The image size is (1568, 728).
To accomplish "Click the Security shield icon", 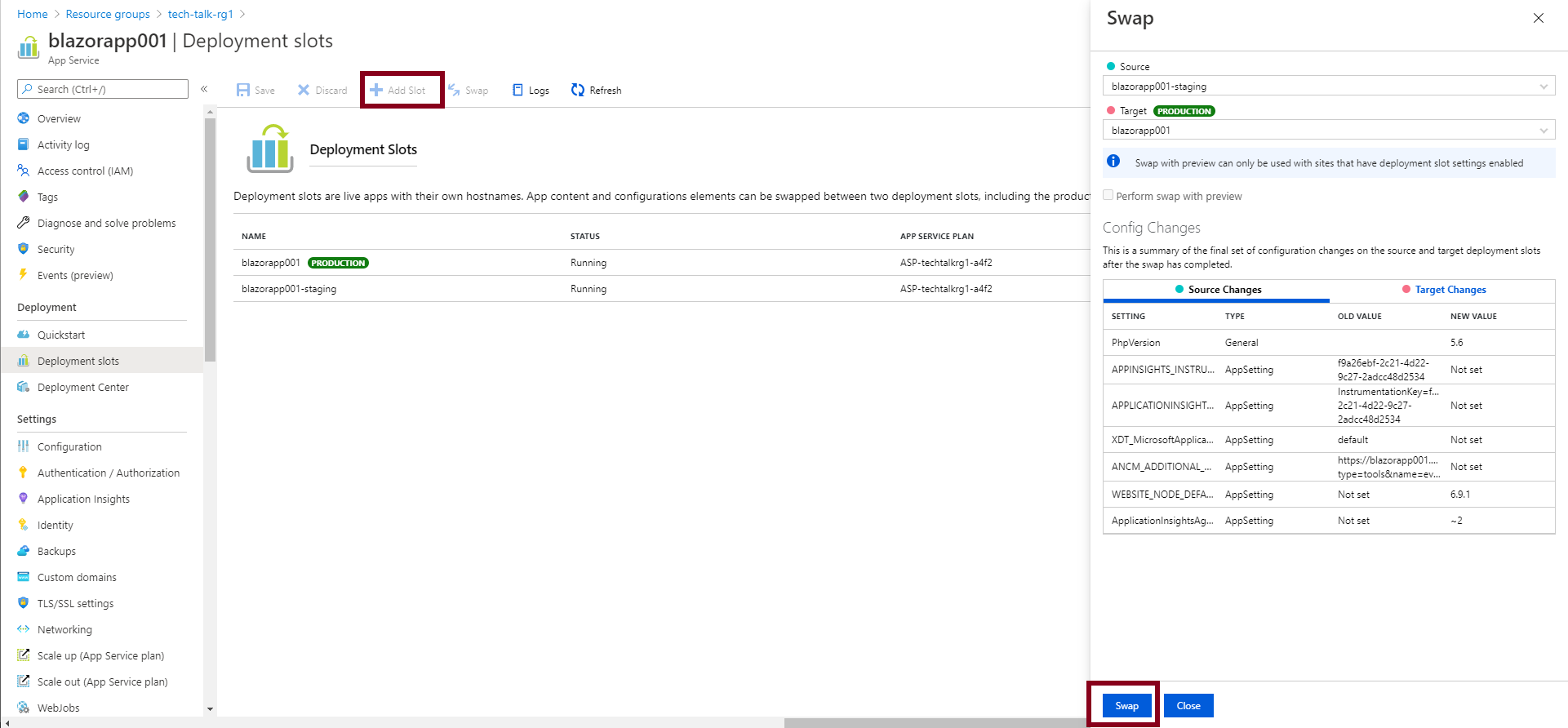I will tap(24, 249).
